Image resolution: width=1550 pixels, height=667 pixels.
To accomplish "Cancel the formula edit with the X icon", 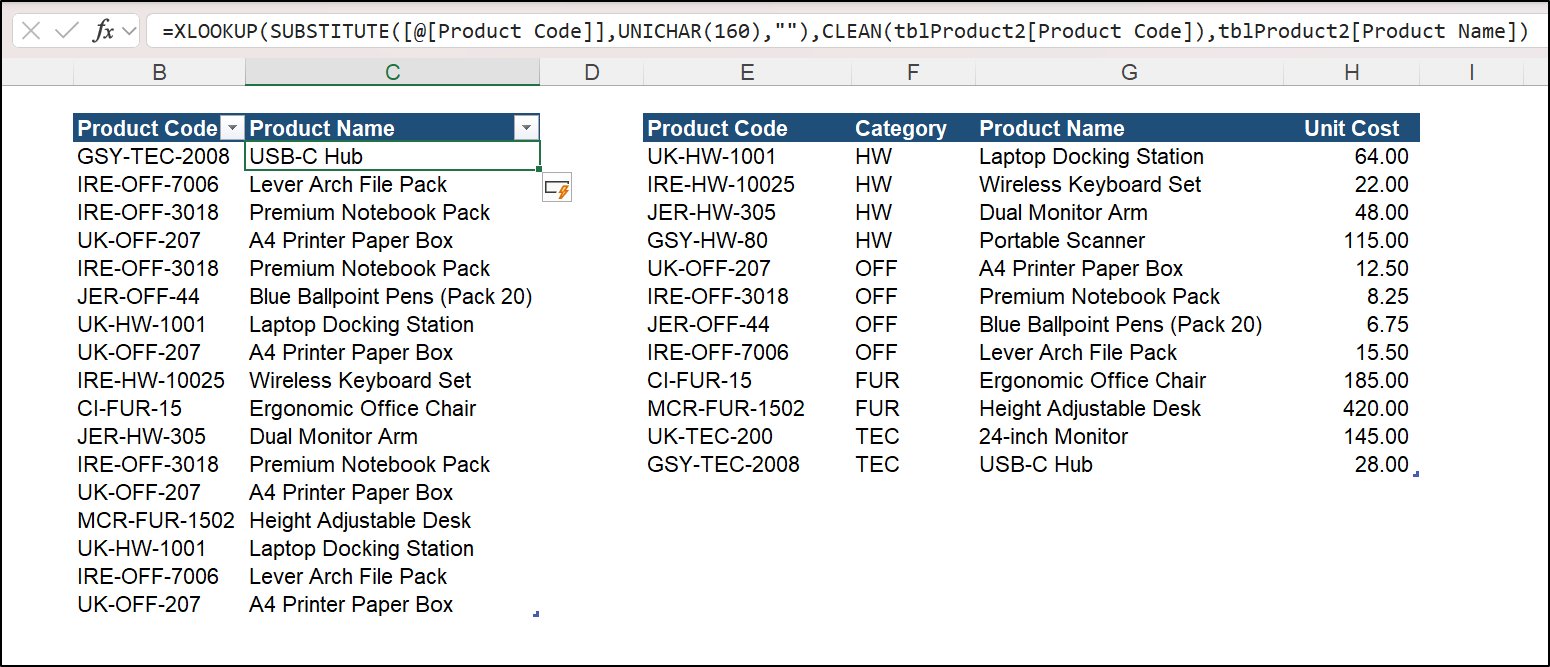I will 31,31.
